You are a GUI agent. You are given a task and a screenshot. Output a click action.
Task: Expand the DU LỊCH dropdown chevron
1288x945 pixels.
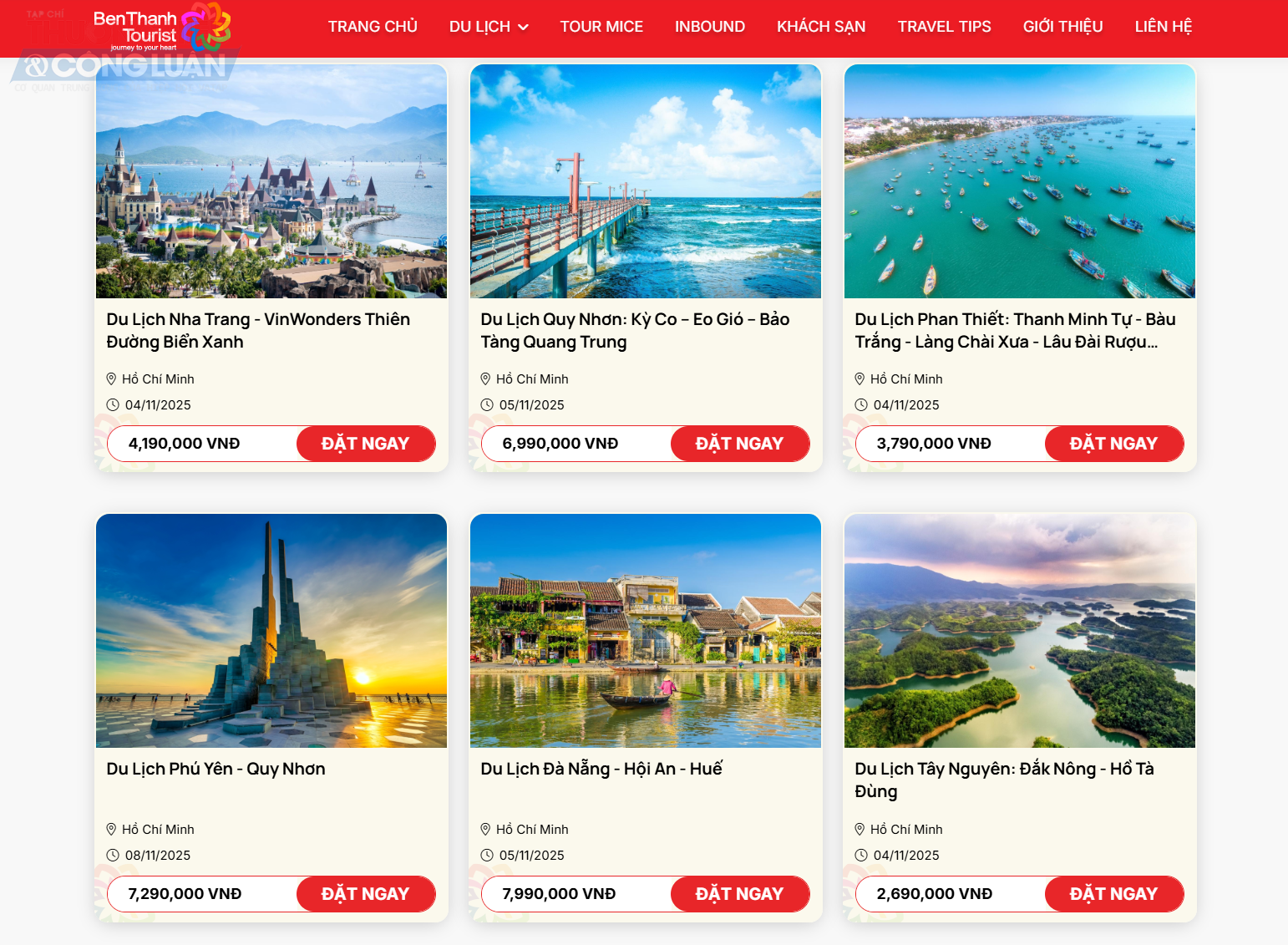pos(524,27)
